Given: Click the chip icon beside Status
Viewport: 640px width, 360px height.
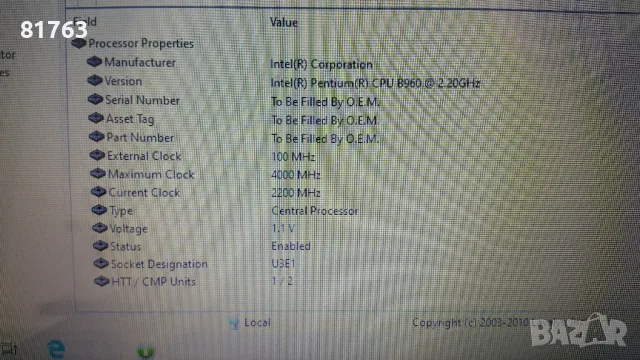Looking at the screenshot, I should coord(100,246).
